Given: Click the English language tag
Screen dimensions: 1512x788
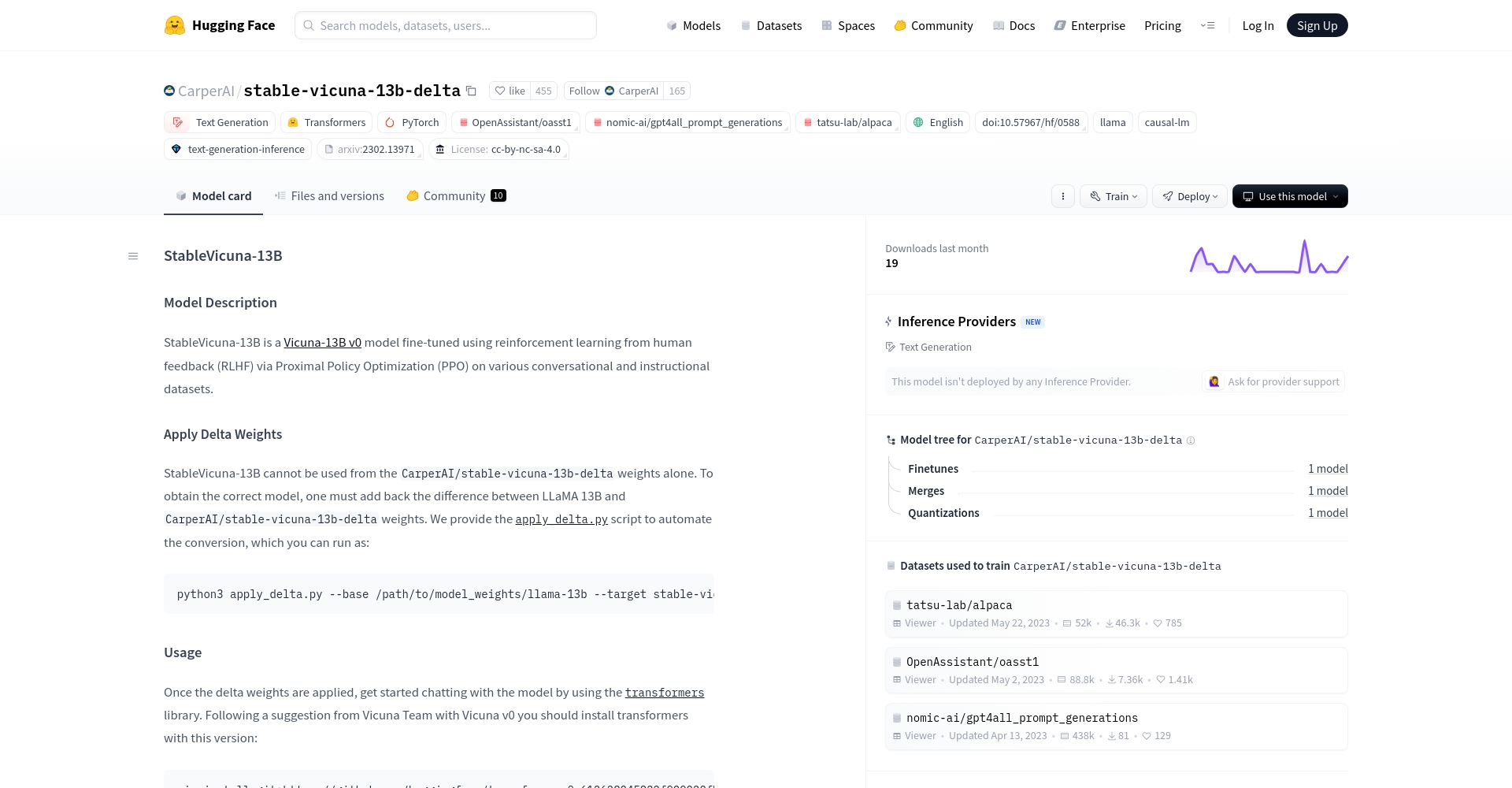Looking at the screenshot, I should 938,122.
